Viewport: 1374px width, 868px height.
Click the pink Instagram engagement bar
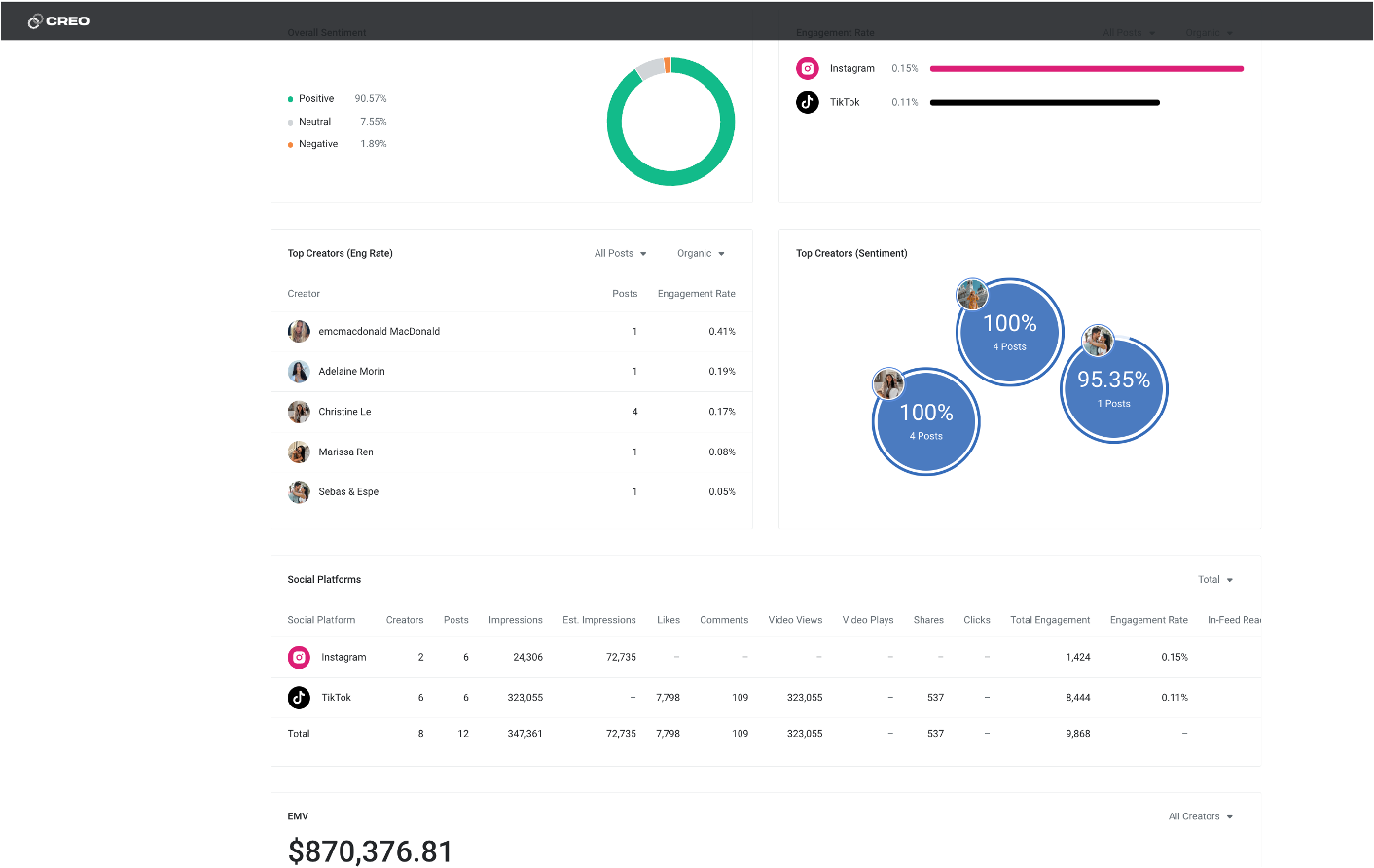pyautogui.click(x=1086, y=68)
